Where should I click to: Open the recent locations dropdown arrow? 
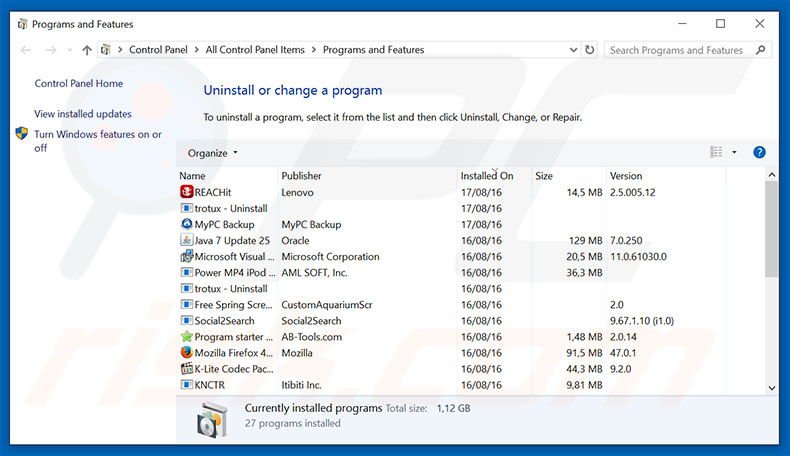pos(70,50)
